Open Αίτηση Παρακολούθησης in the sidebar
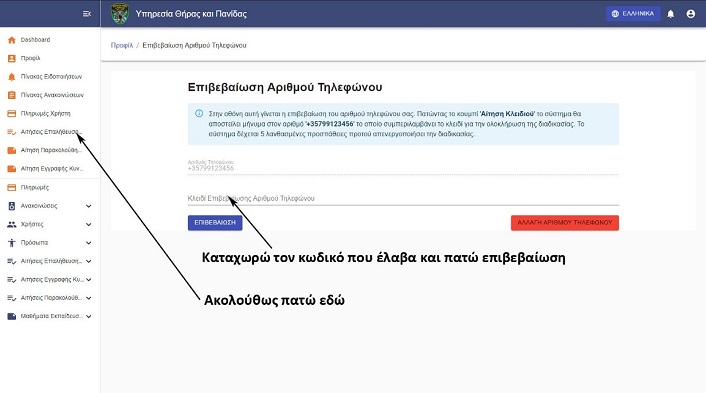 tap(50, 150)
